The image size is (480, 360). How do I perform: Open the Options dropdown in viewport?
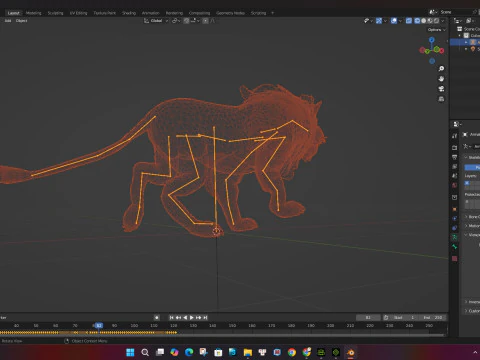(x=437, y=30)
